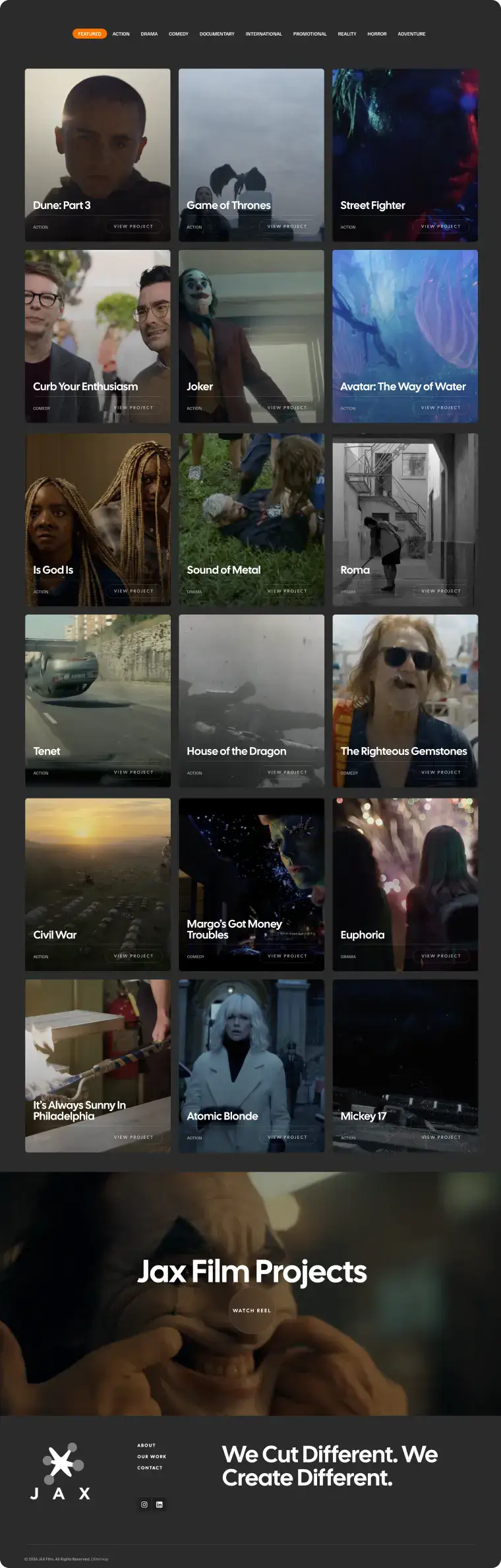Click the 'We Cut Different' tagline text

330,1466
